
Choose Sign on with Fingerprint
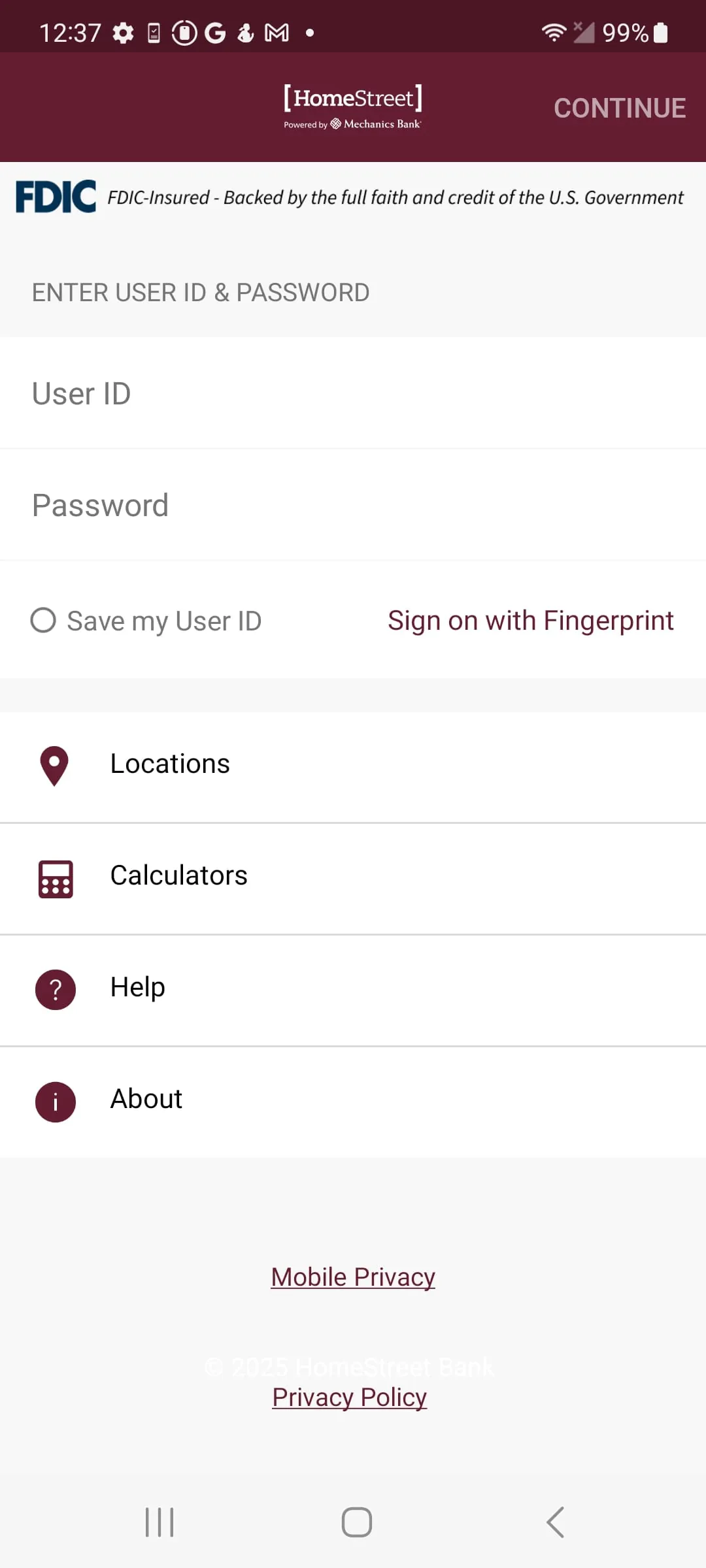pyautogui.click(x=530, y=621)
